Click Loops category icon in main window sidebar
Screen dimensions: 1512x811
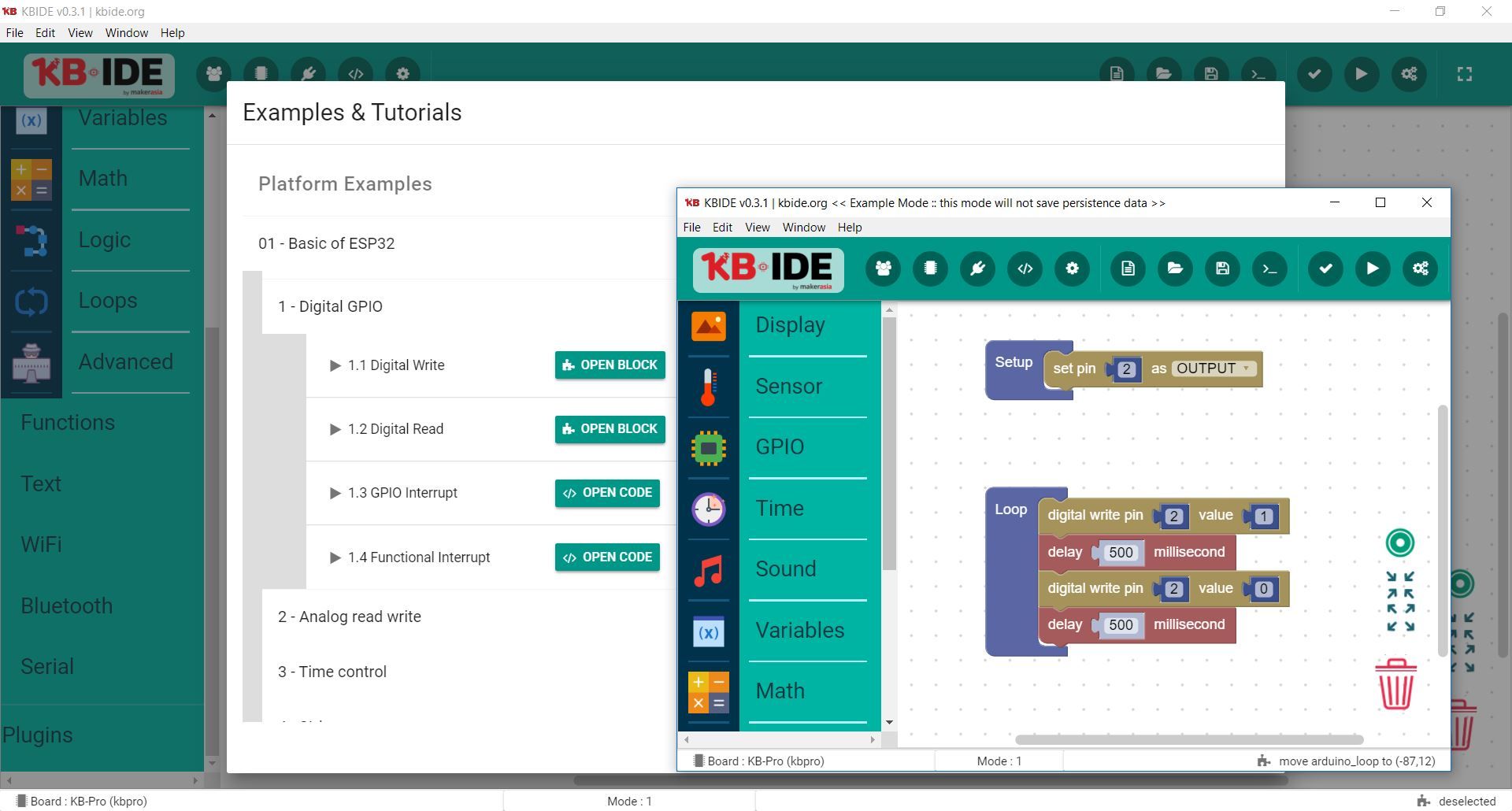click(x=31, y=302)
